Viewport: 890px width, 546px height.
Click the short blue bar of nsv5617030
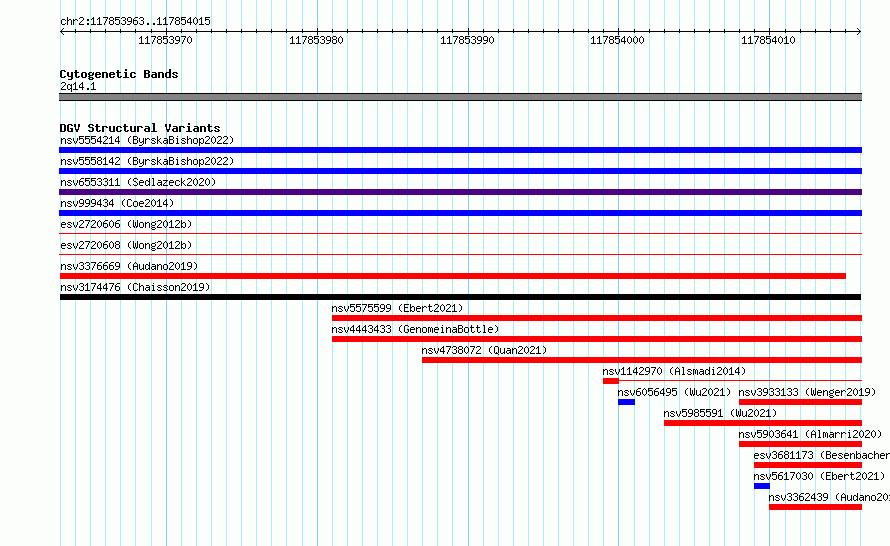762,486
